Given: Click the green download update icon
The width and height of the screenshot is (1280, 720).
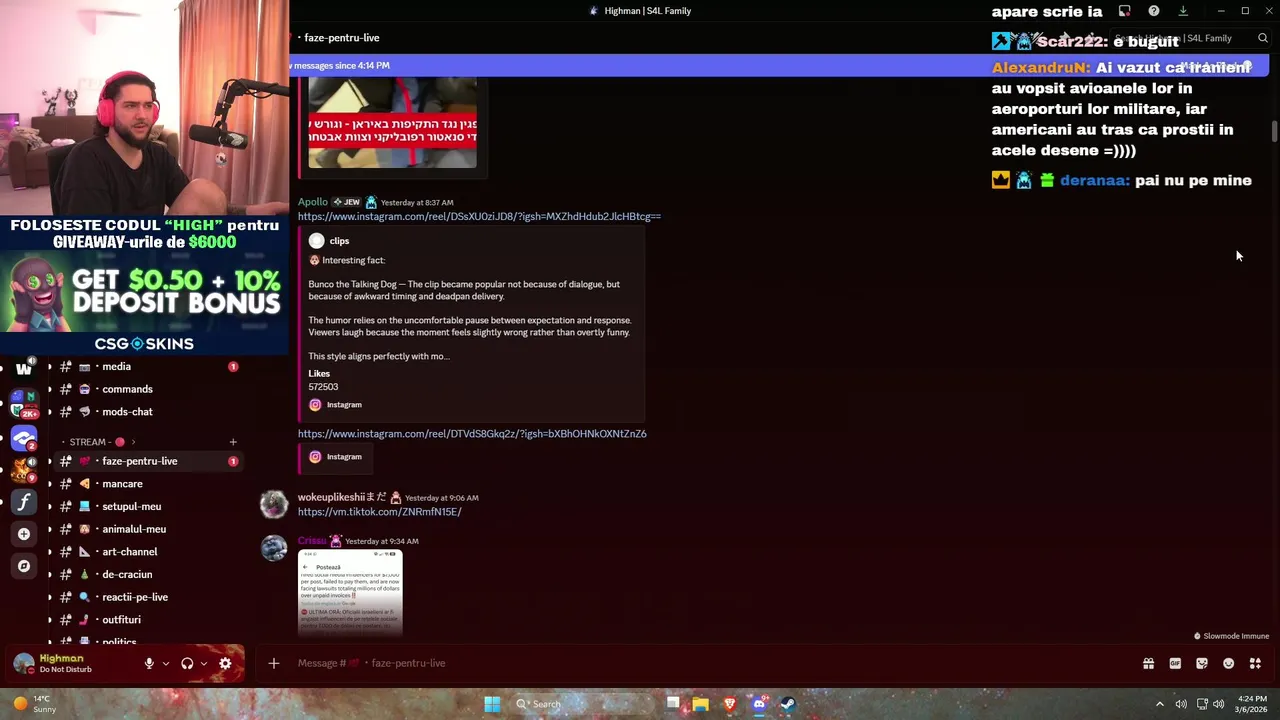Looking at the screenshot, I should point(1183,11).
